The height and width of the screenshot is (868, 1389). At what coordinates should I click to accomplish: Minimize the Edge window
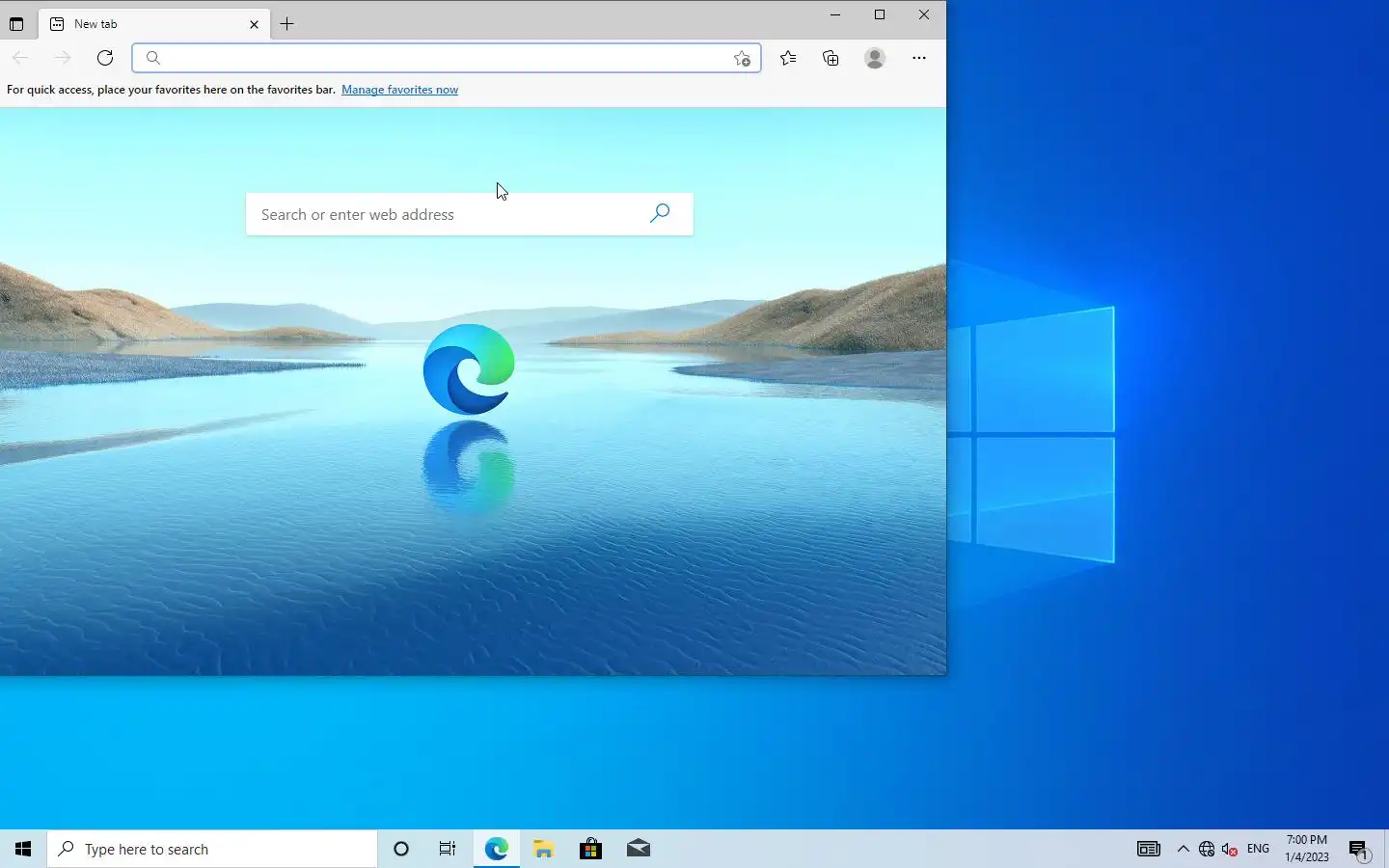point(835,14)
